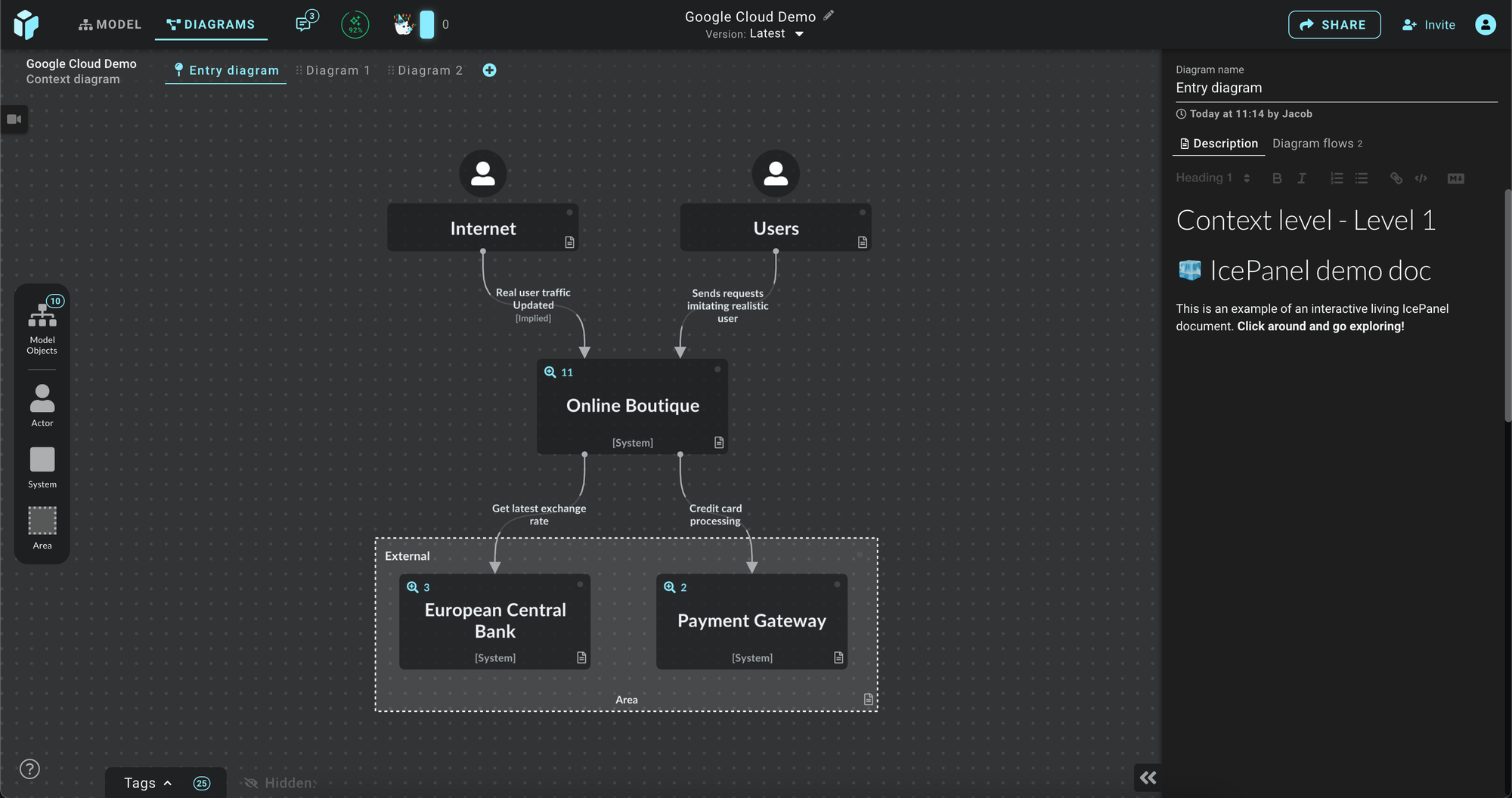
Task: Open the Internet node description icon
Action: (x=569, y=242)
